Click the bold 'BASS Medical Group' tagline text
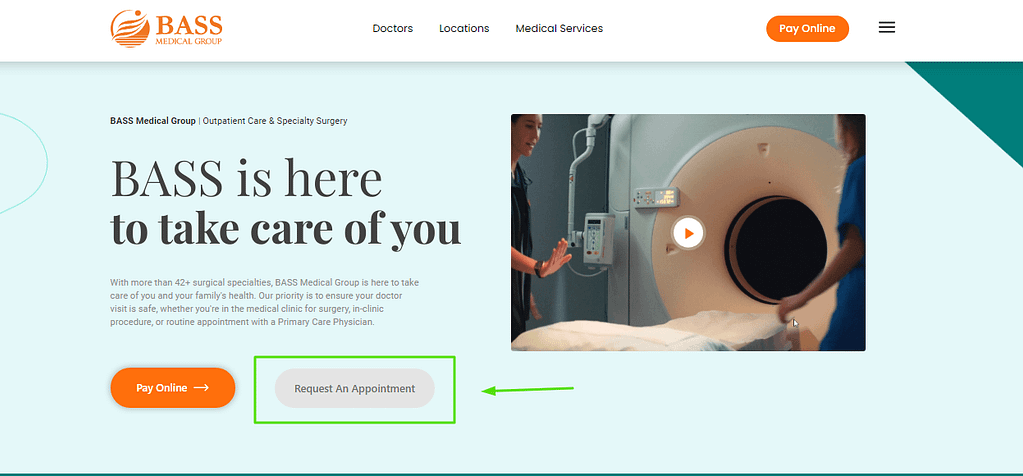 [x=153, y=121]
